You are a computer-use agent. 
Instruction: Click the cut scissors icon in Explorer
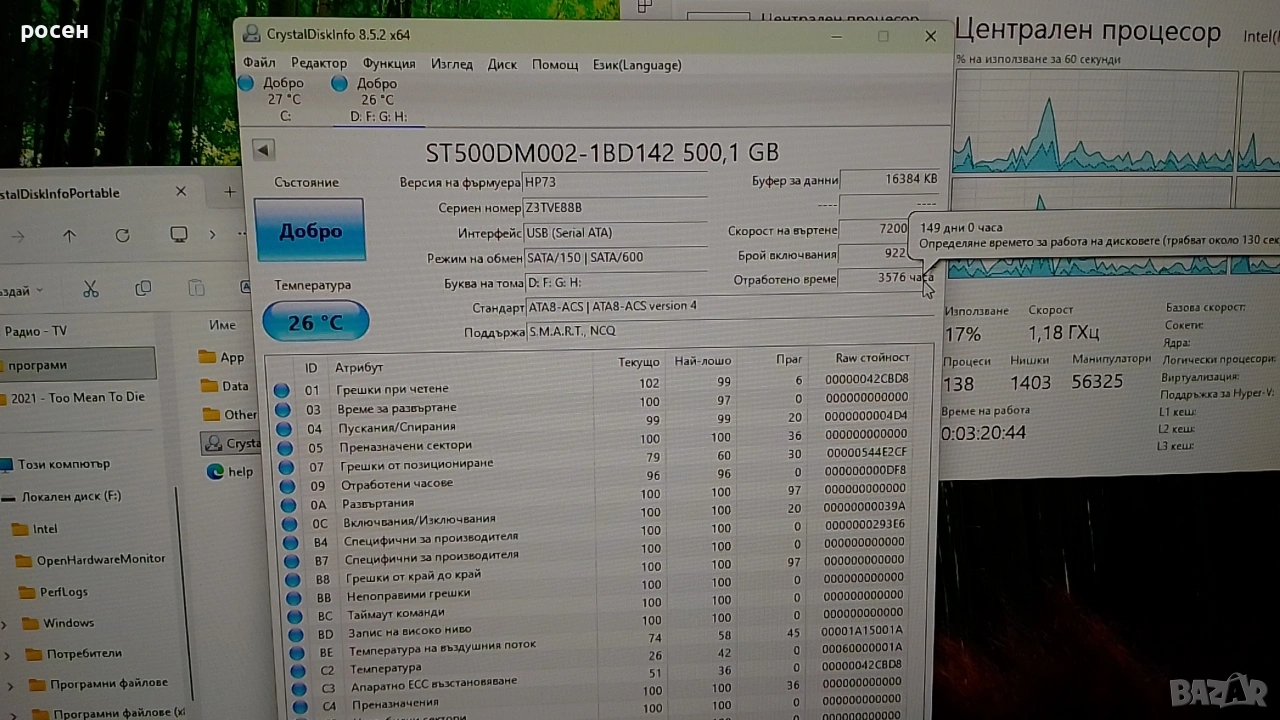(x=90, y=289)
